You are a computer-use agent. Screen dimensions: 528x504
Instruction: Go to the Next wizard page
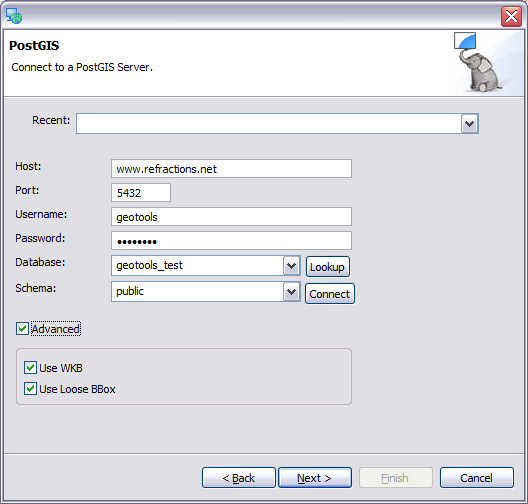click(x=315, y=477)
